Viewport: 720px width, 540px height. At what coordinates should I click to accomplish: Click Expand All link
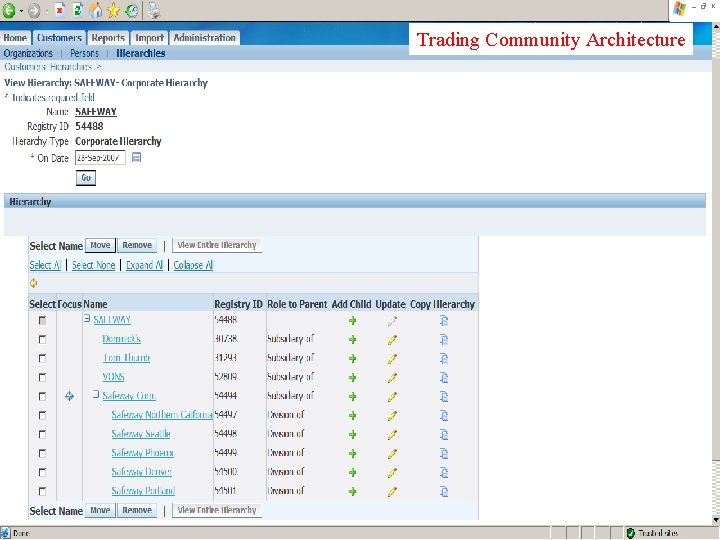(x=145, y=265)
